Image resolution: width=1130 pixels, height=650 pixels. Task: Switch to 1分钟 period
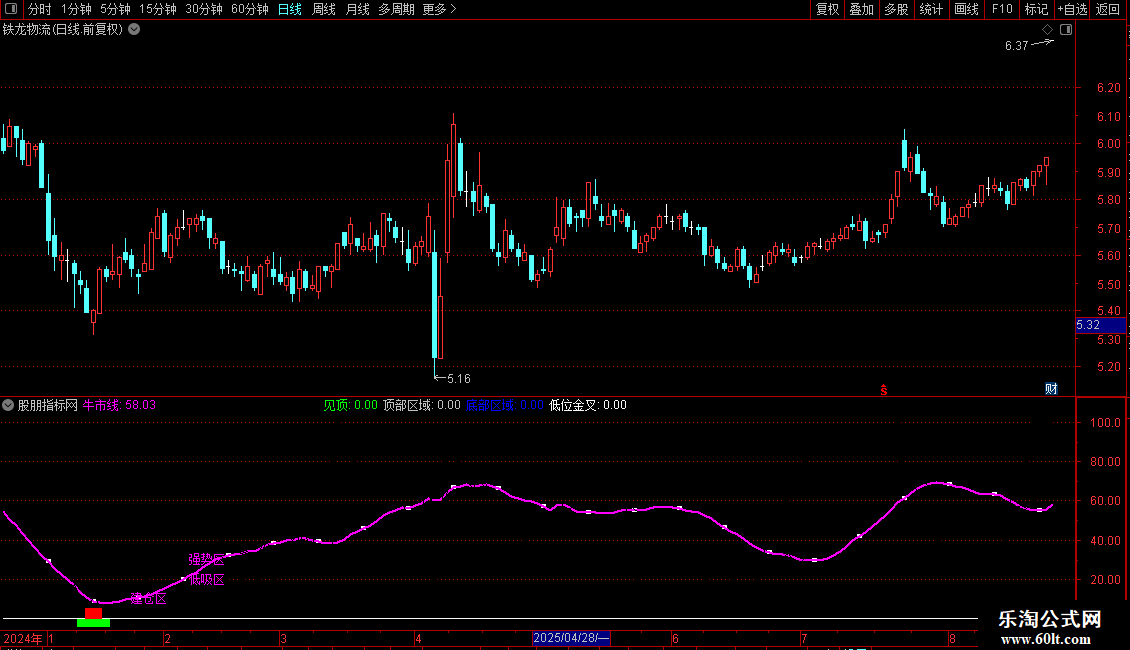(76, 9)
